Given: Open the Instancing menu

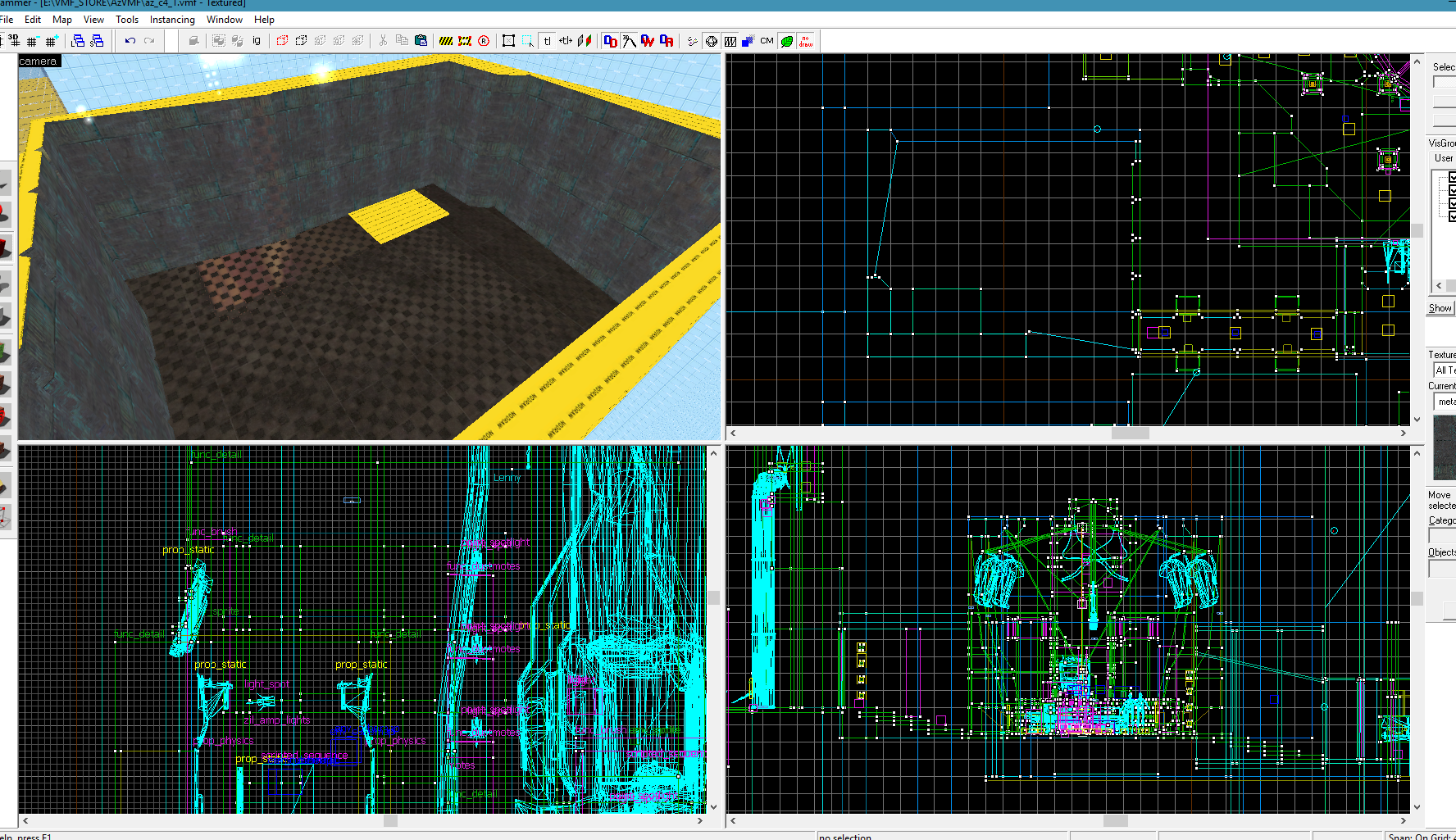Looking at the screenshot, I should click(x=172, y=20).
